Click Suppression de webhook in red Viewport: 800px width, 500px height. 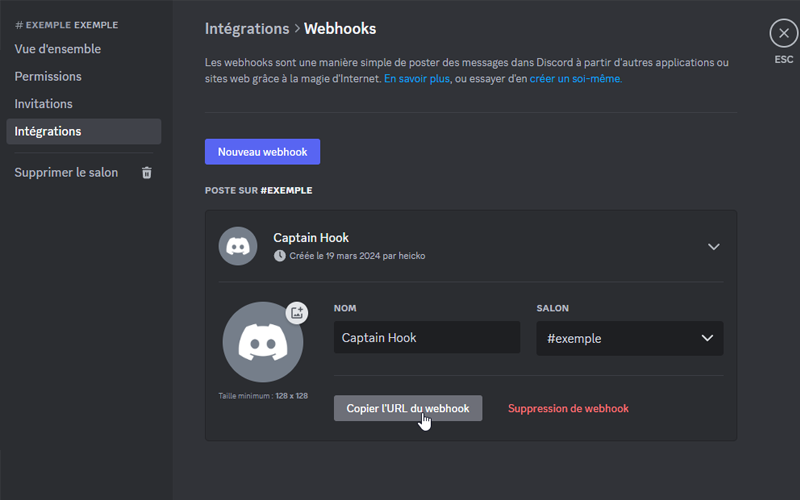(x=568, y=408)
